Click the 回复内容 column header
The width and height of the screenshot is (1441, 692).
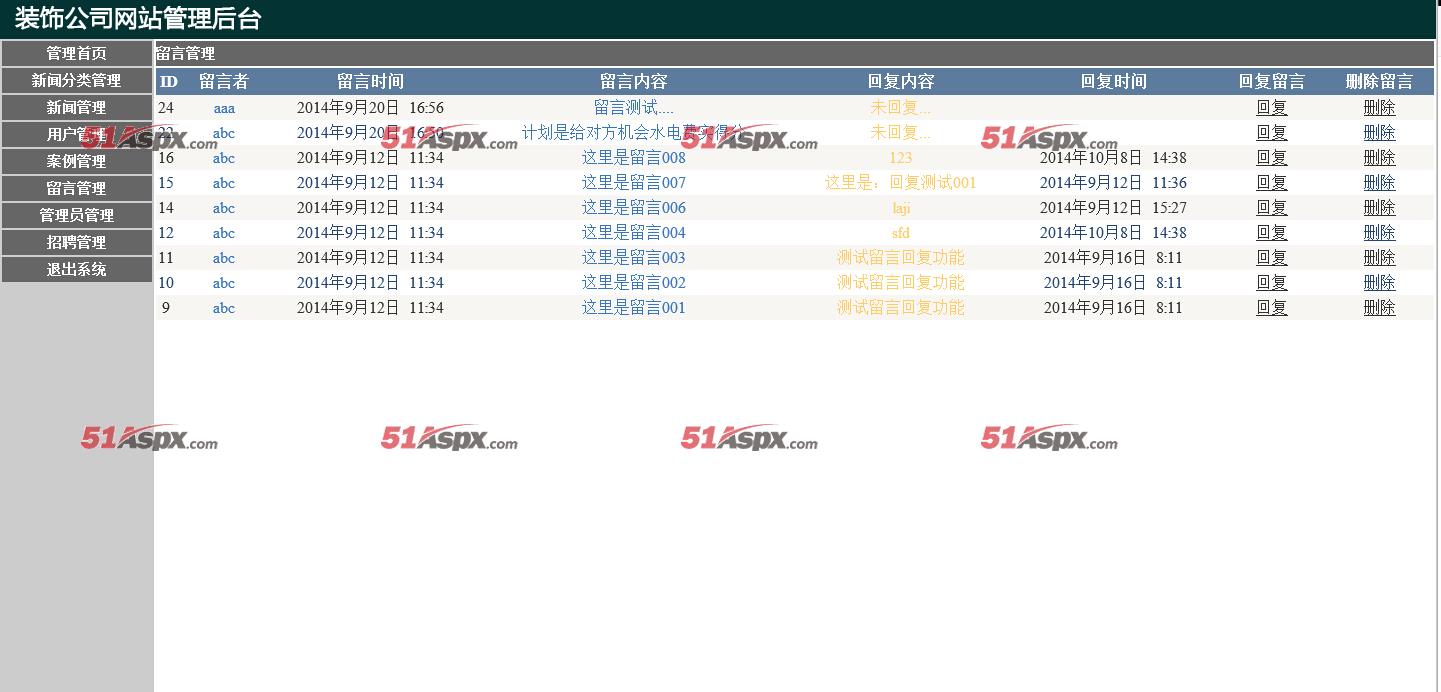point(901,81)
